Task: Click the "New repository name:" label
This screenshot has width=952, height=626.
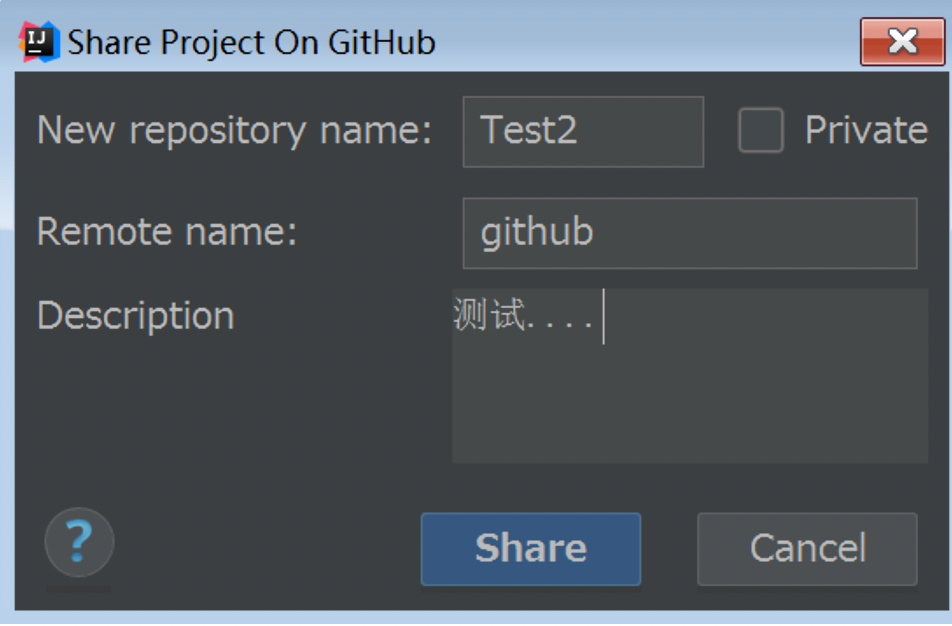Action: 234,131
